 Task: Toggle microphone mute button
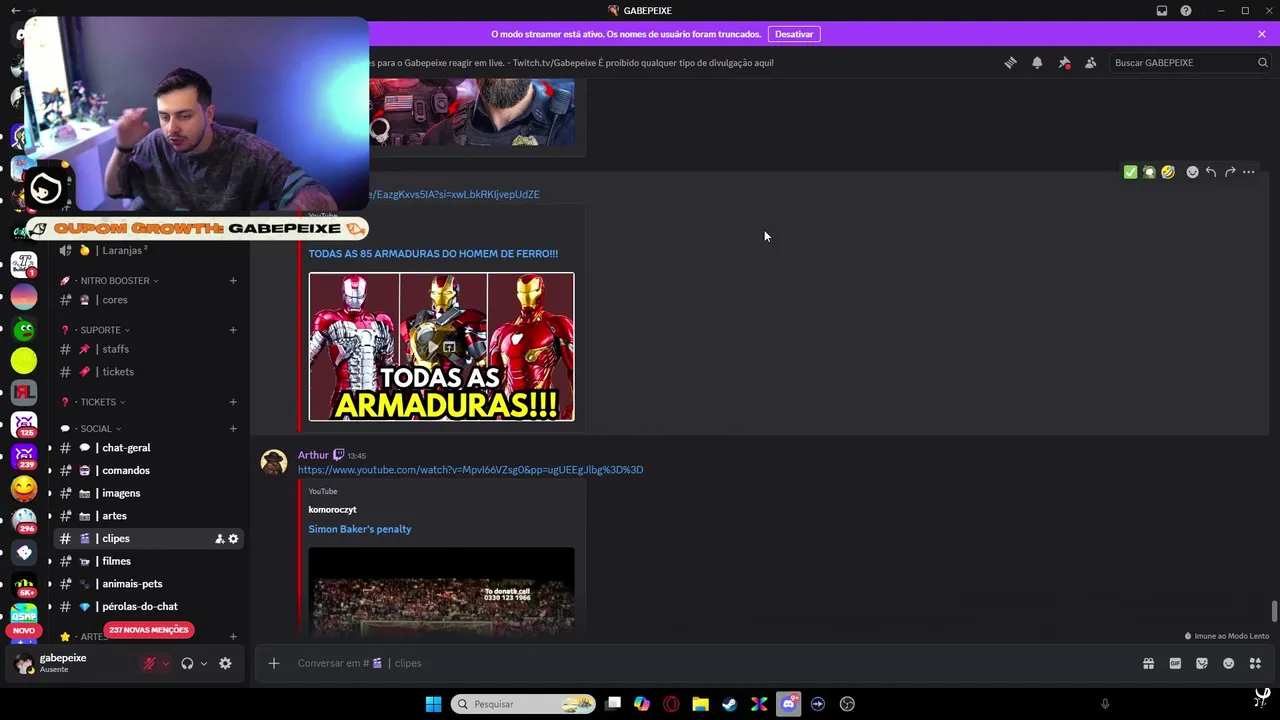[149, 663]
